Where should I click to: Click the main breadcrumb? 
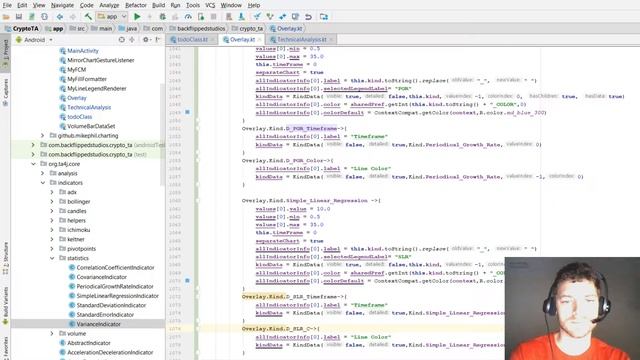coord(102,29)
